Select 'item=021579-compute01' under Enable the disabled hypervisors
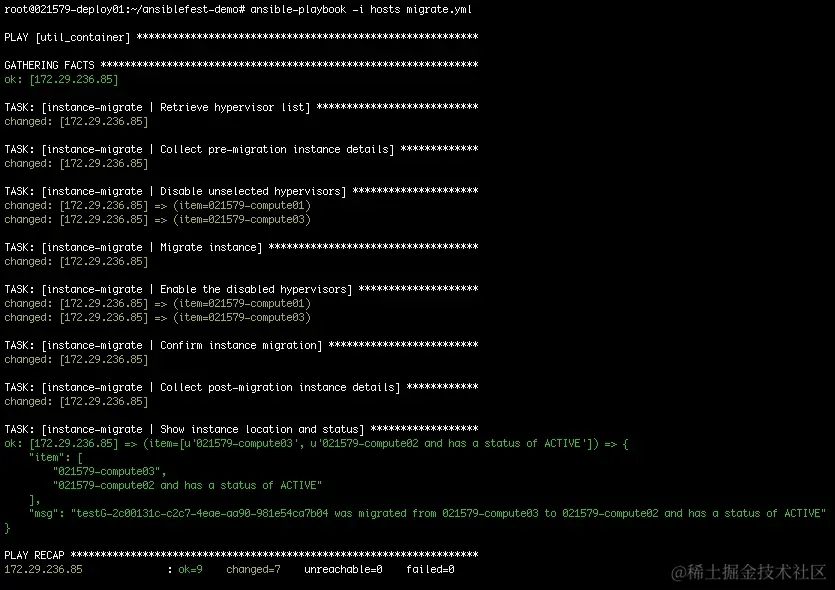Viewport: 835px width, 590px height. 242,304
